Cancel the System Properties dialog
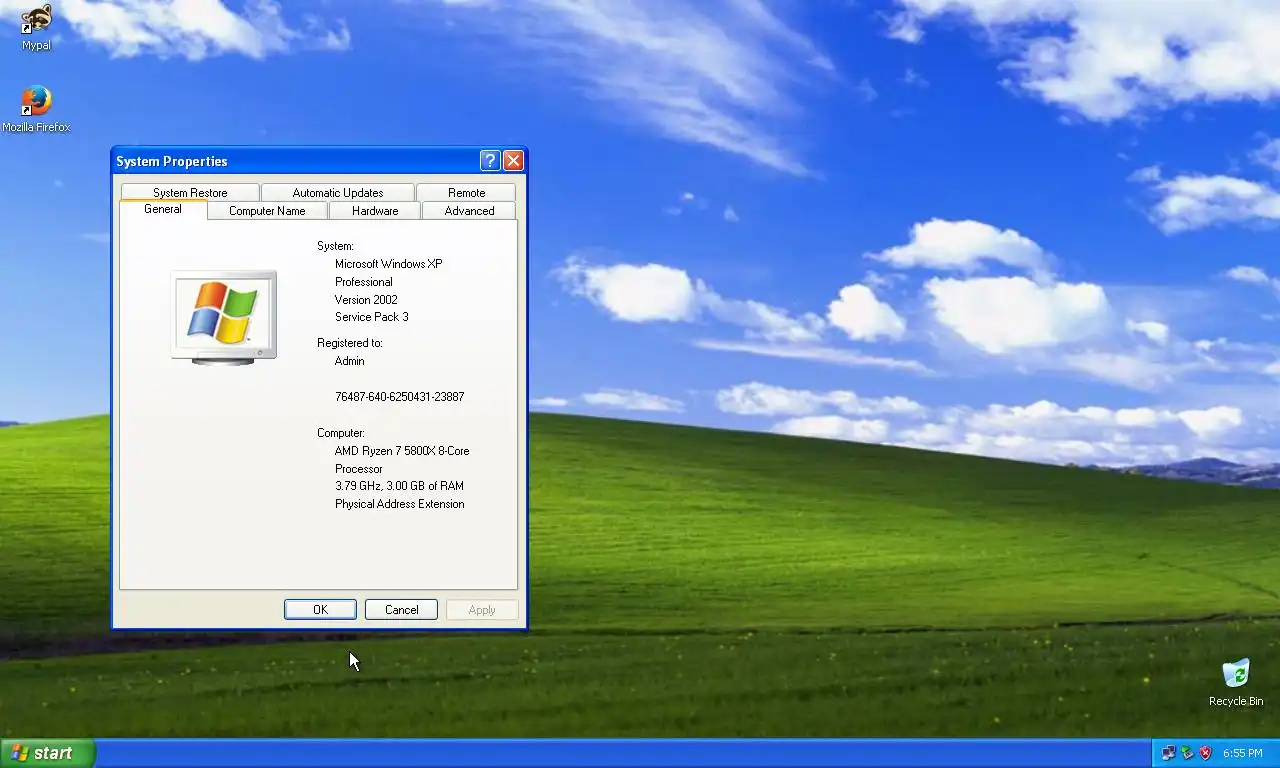This screenshot has height=768, width=1280. click(x=401, y=610)
